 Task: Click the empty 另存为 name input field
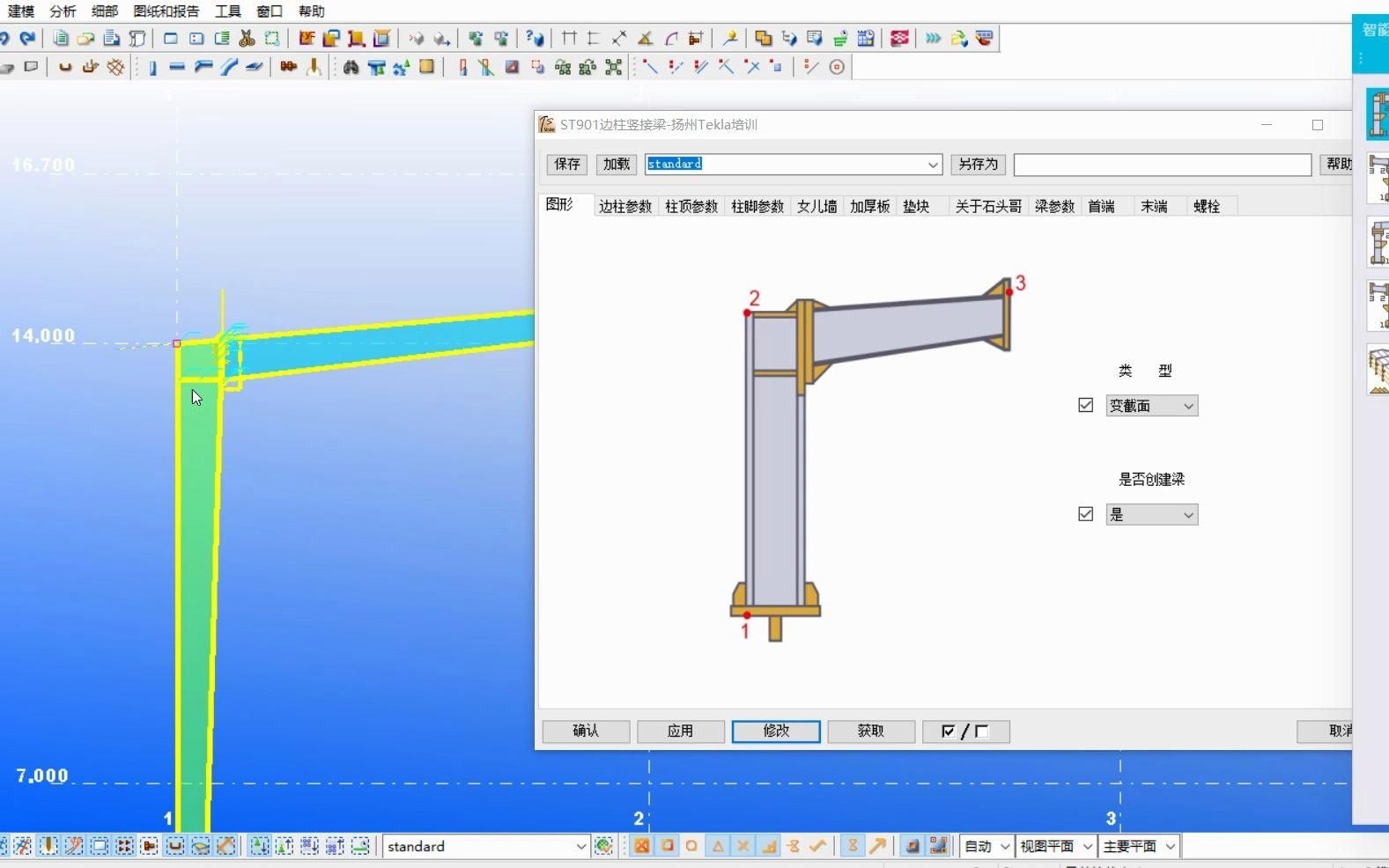click(1162, 165)
